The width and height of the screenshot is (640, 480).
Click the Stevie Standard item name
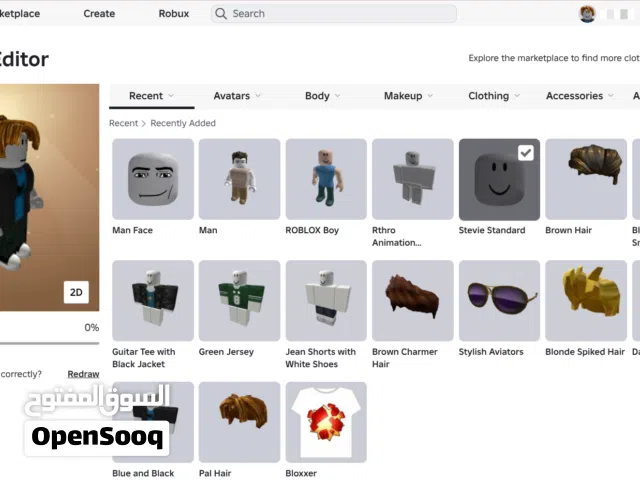492,230
